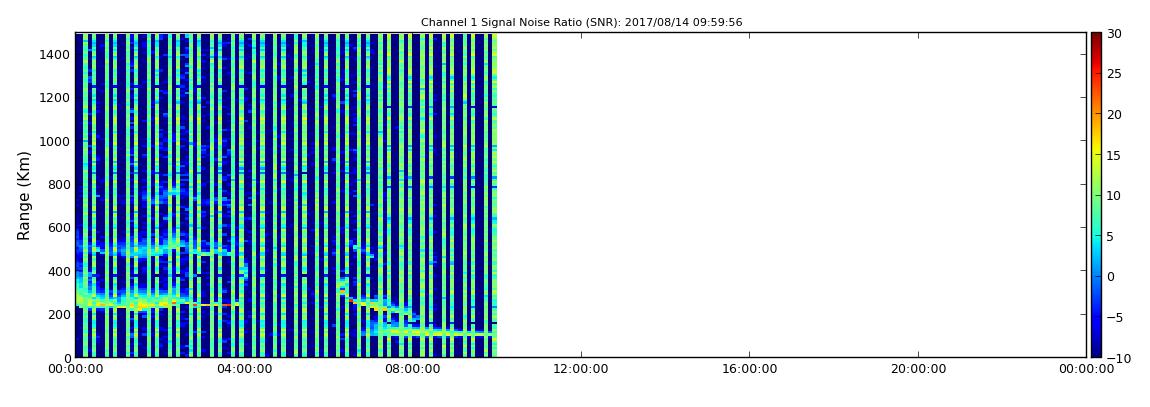The height and width of the screenshot is (407, 1150).
Task: Click the 1400 range tick label
Action: pos(55,54)
